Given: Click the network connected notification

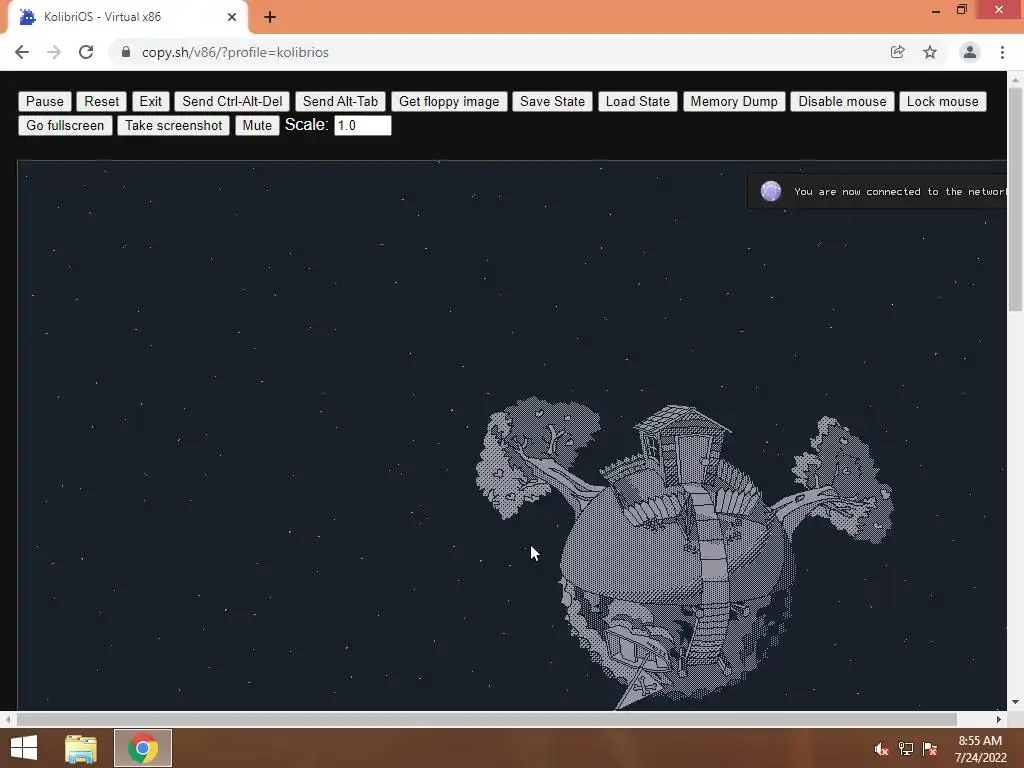Looking at the screenshot, I should (x=876, y=191).
